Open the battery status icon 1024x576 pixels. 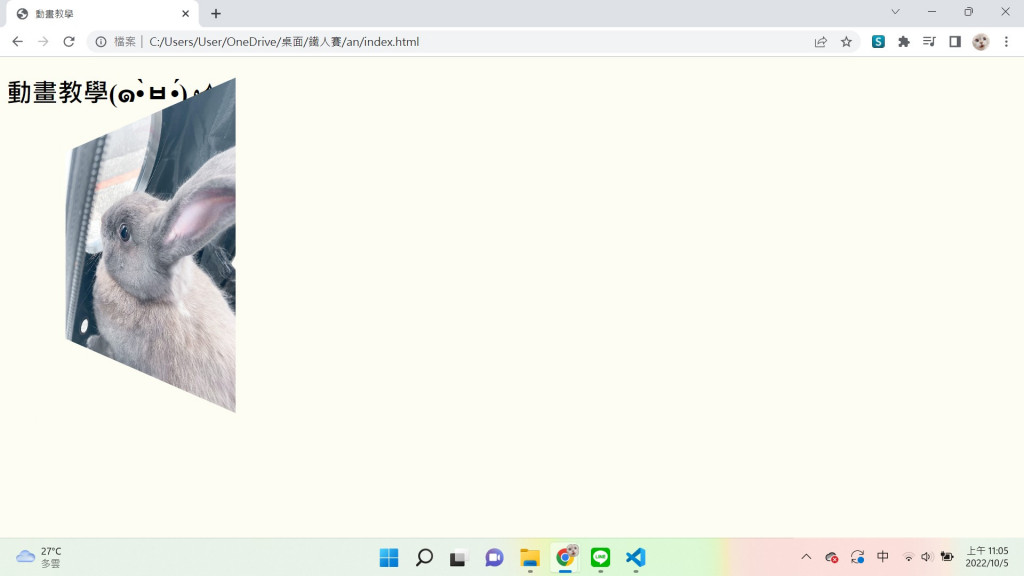947,557
